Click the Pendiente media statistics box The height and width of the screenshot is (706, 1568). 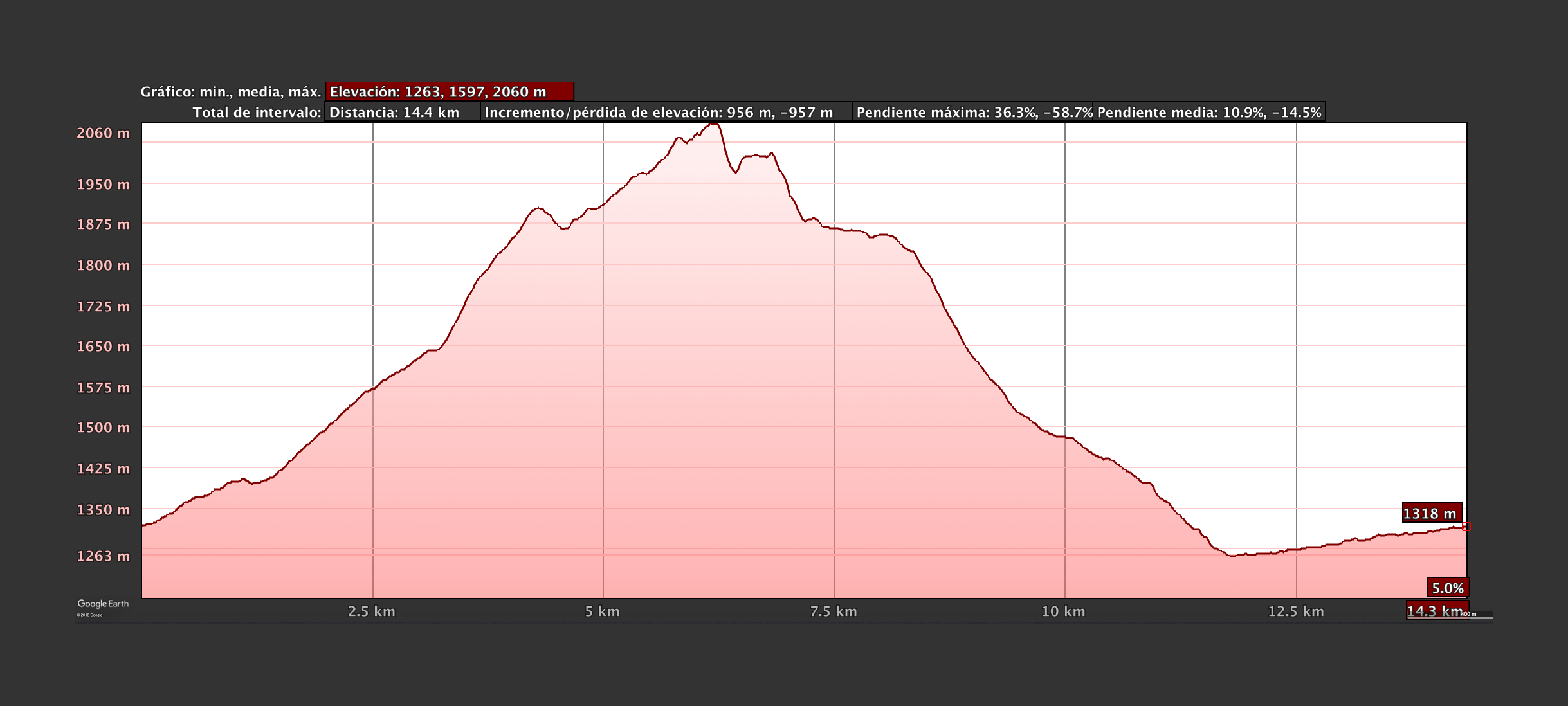[x=1208, y=113]
